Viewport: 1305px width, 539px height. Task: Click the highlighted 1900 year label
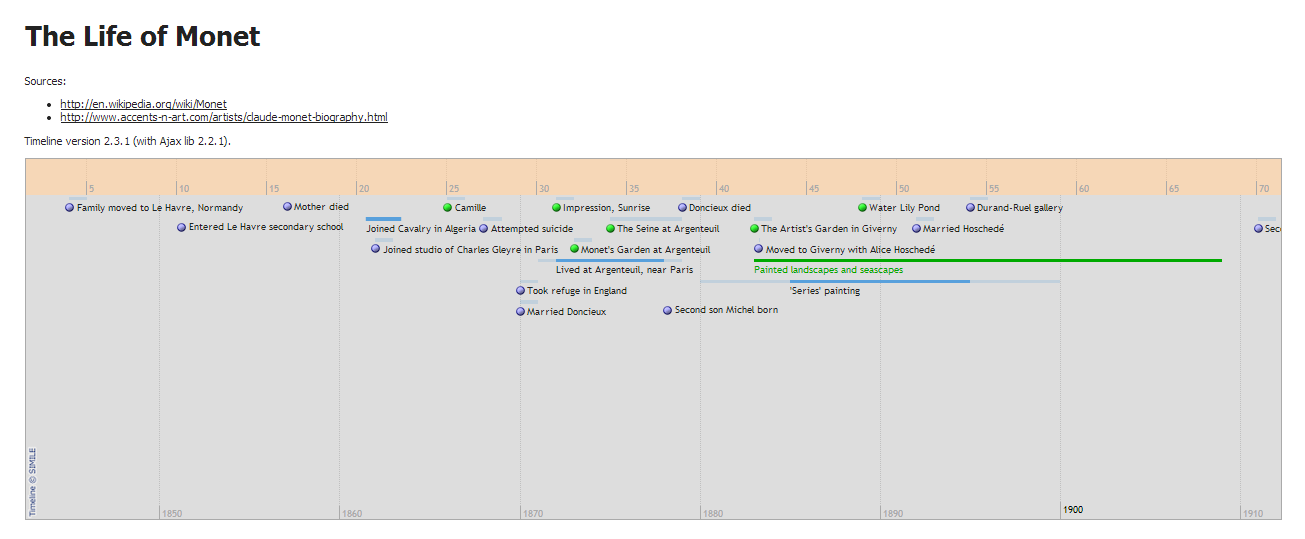tap(1072, 510)
